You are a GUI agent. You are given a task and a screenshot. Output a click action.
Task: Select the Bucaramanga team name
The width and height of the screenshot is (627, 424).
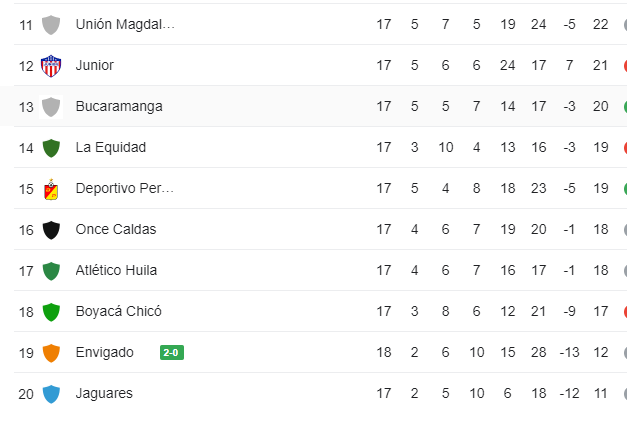click(x=119, y=106)
